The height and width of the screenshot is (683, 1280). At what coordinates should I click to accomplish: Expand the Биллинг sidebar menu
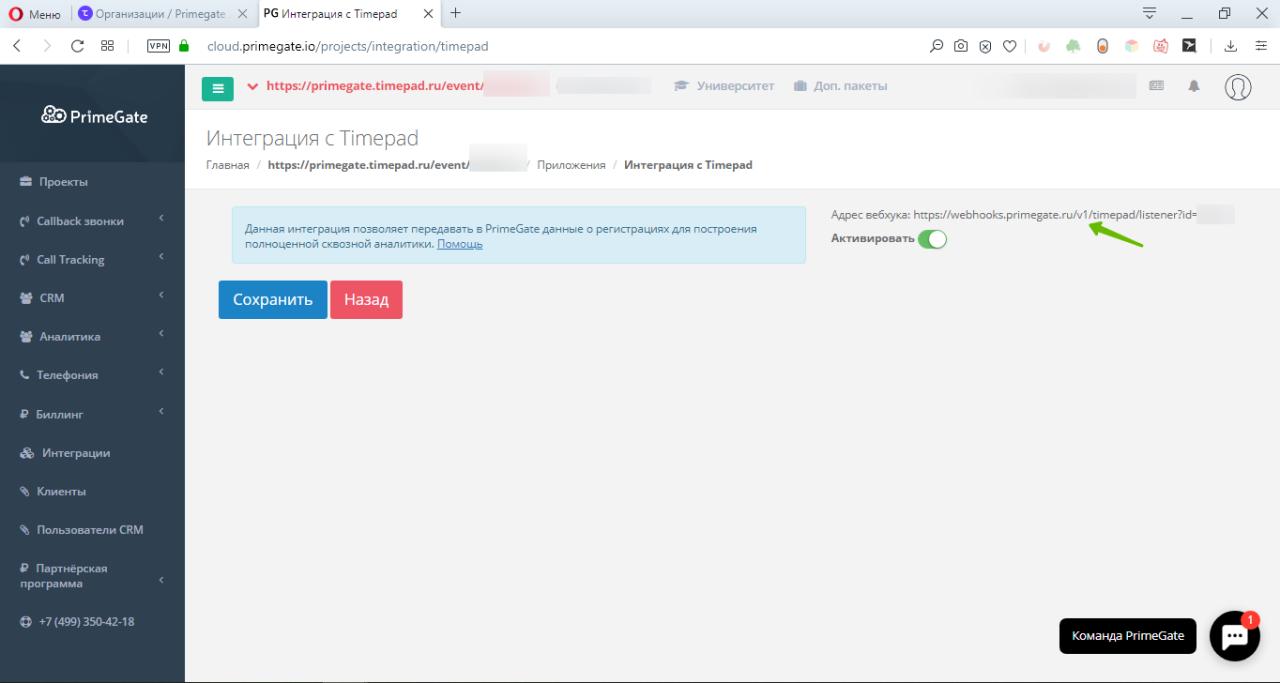pos(92,414)
